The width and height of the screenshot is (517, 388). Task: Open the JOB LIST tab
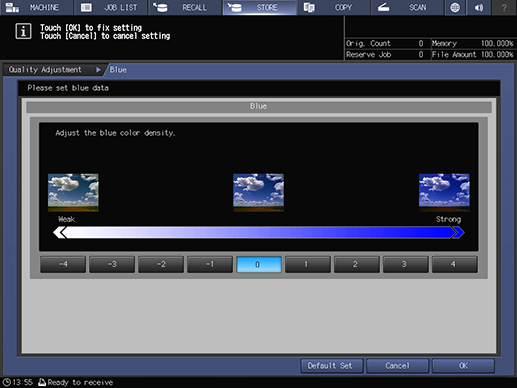pos(111,7)
